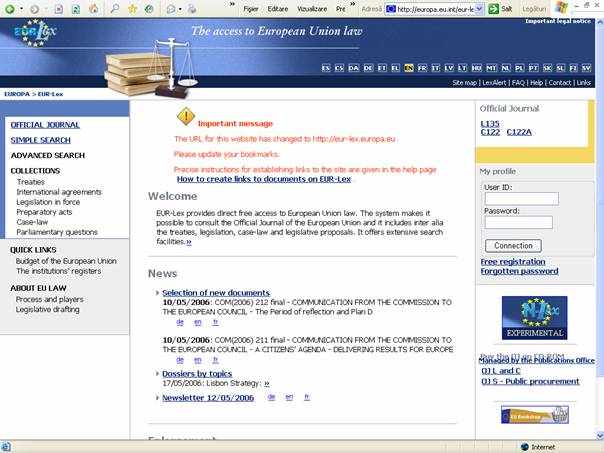
Task: Open Budget of the European Union quick link
Action: (66, 261)
